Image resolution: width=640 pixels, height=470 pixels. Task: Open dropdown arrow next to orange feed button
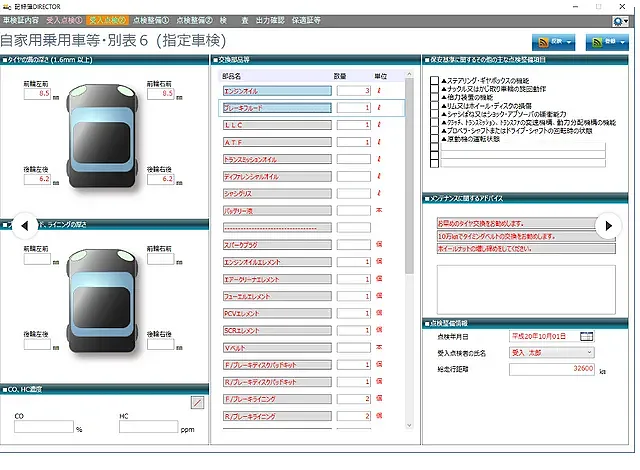click(x=568, y=42)
